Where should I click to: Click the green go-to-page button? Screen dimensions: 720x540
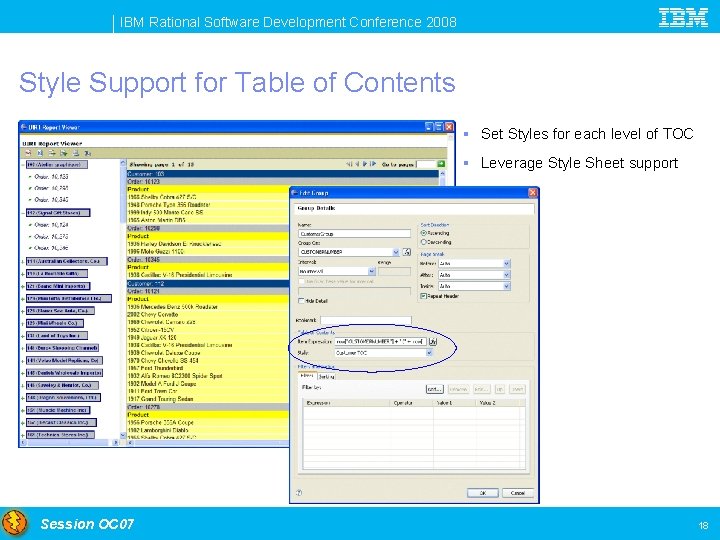[441, 164]
